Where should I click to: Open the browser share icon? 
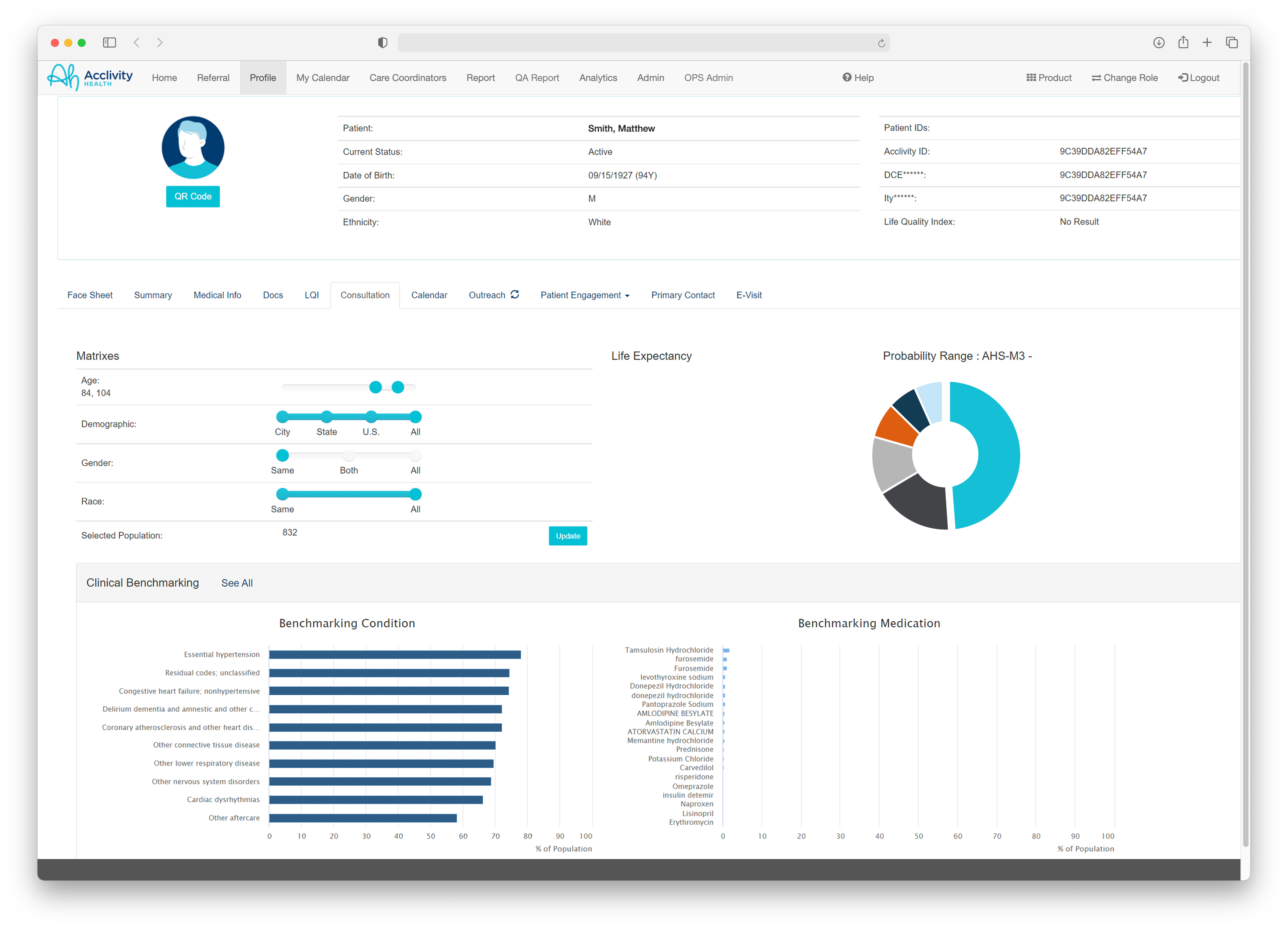1184,43
